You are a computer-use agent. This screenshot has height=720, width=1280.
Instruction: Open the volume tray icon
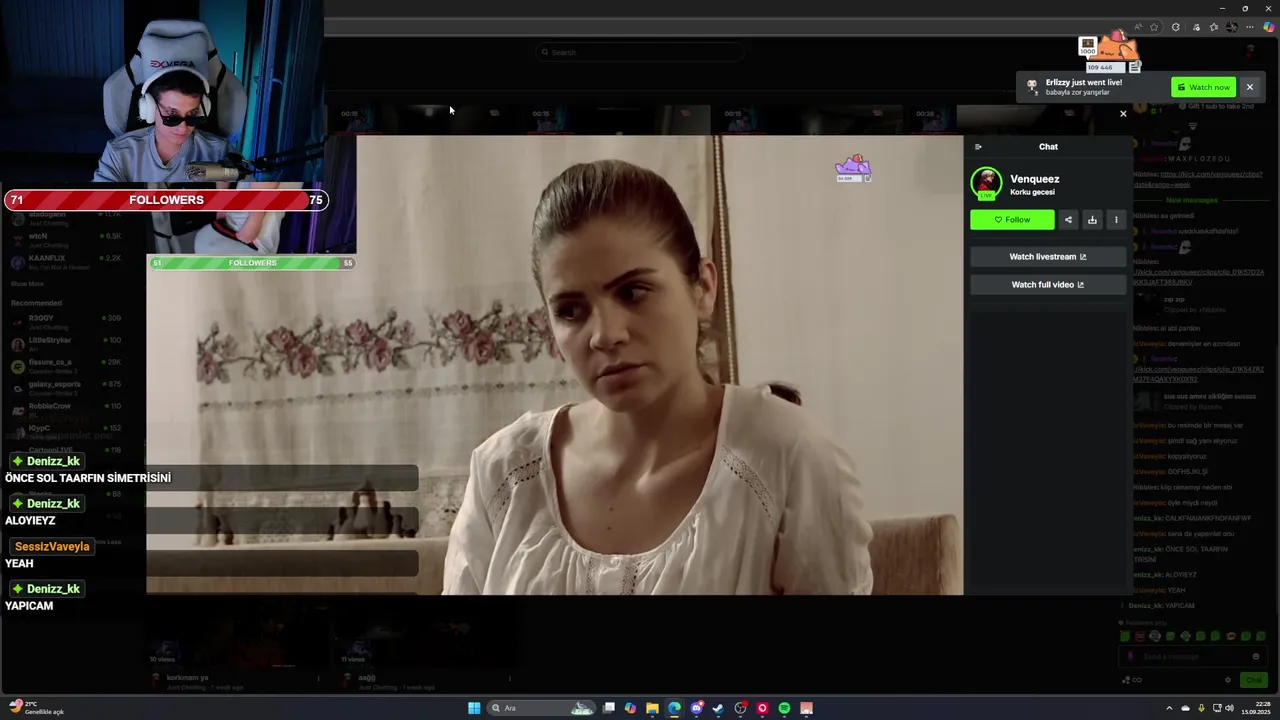tap(1229, 708)
